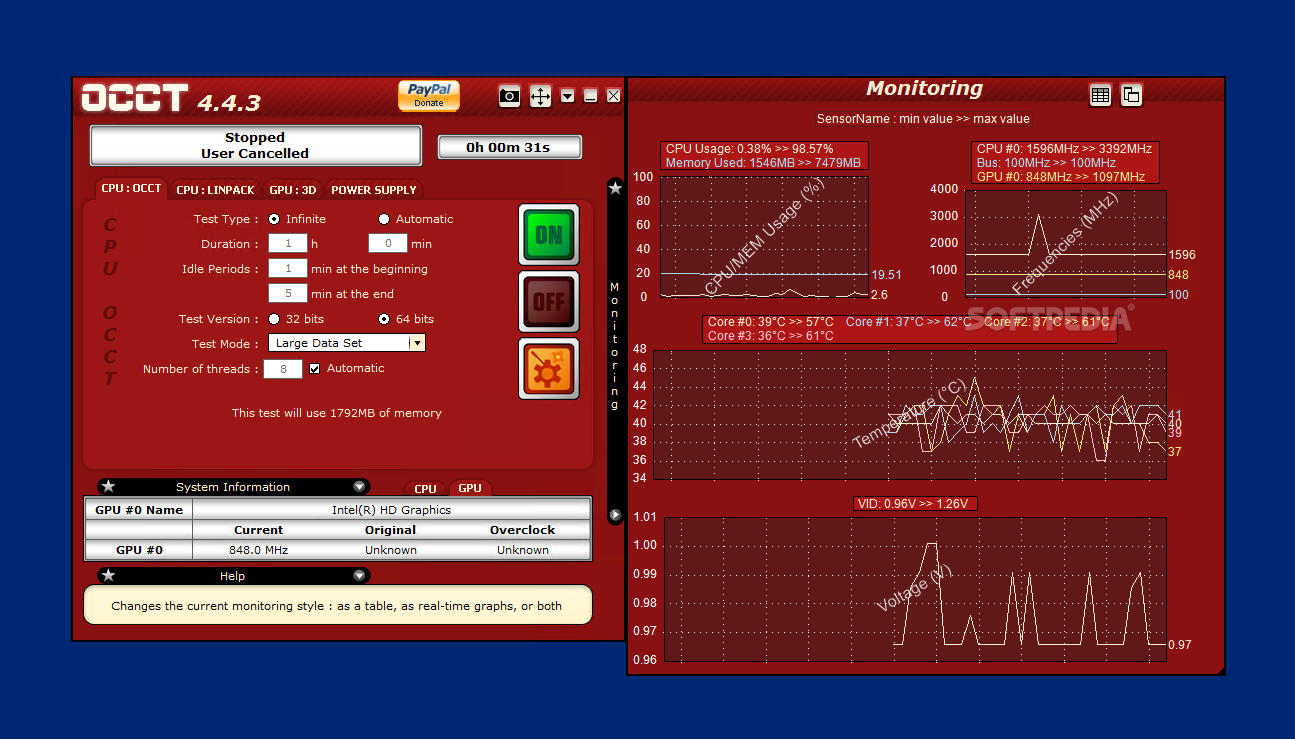The image size is (1295, 739).
Task: Click the star icon atop the Monitoring sidebar
Action: pyautogui.click(x=615, y=188)
